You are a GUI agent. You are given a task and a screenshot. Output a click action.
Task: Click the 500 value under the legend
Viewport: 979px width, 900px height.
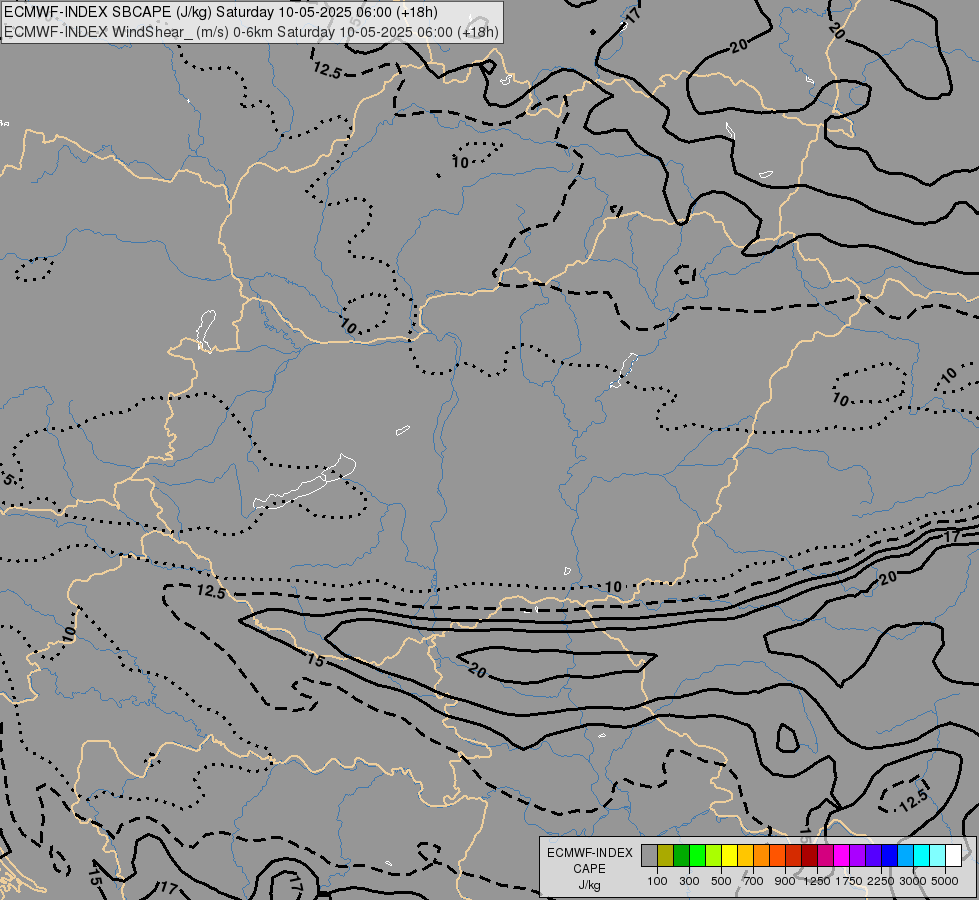pyautogui.click(x=721, y=881)
